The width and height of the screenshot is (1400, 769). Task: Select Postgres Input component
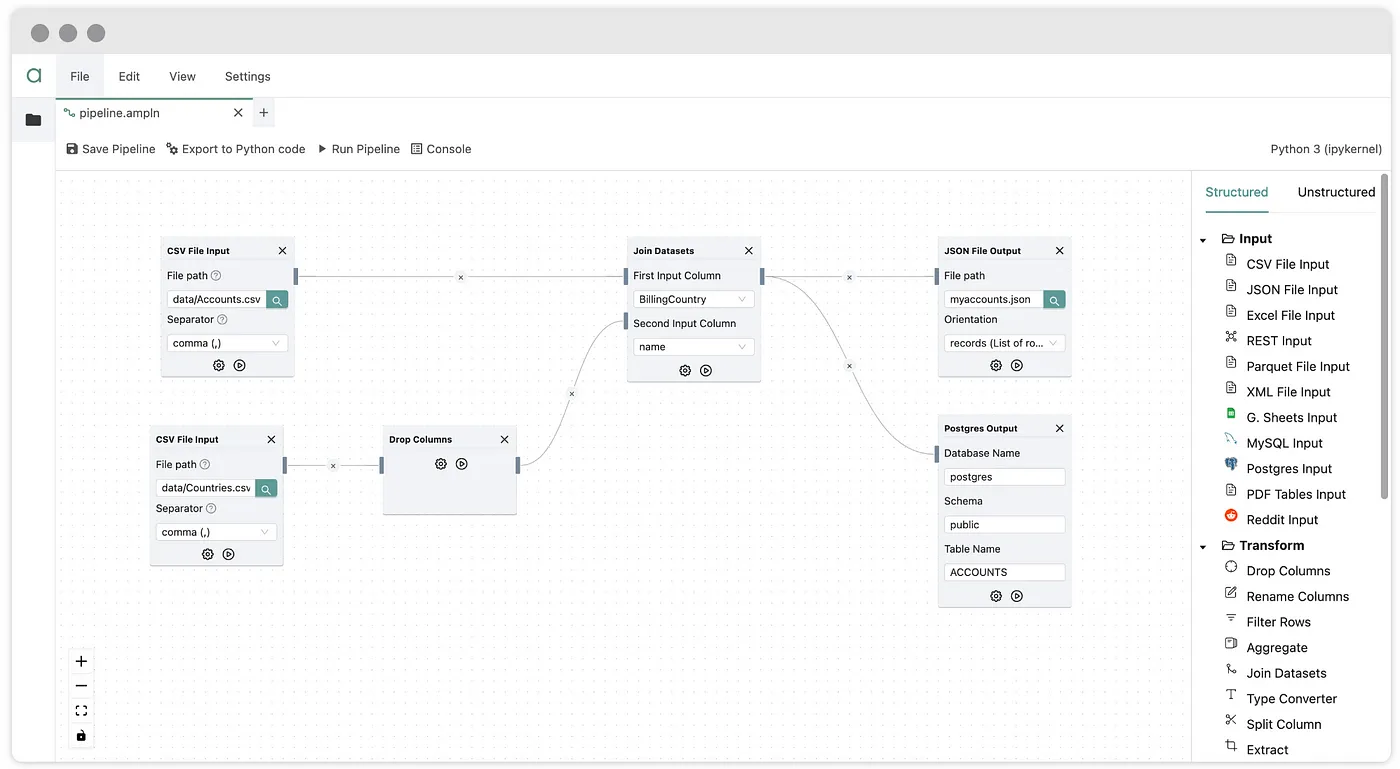tap(1289, 469)
